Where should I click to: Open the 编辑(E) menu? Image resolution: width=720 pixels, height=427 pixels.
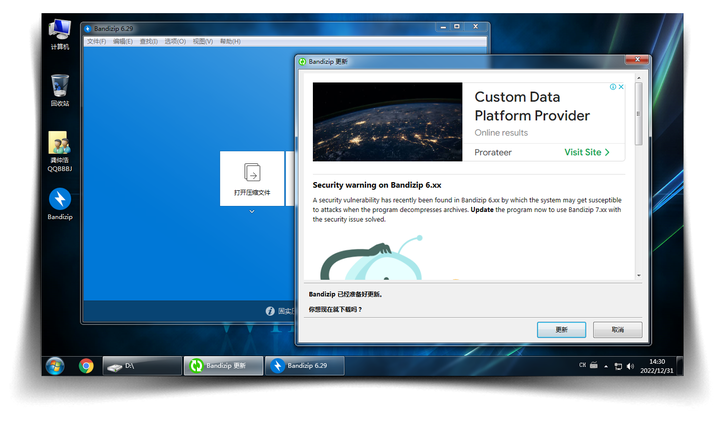click(x=123, y=41)
